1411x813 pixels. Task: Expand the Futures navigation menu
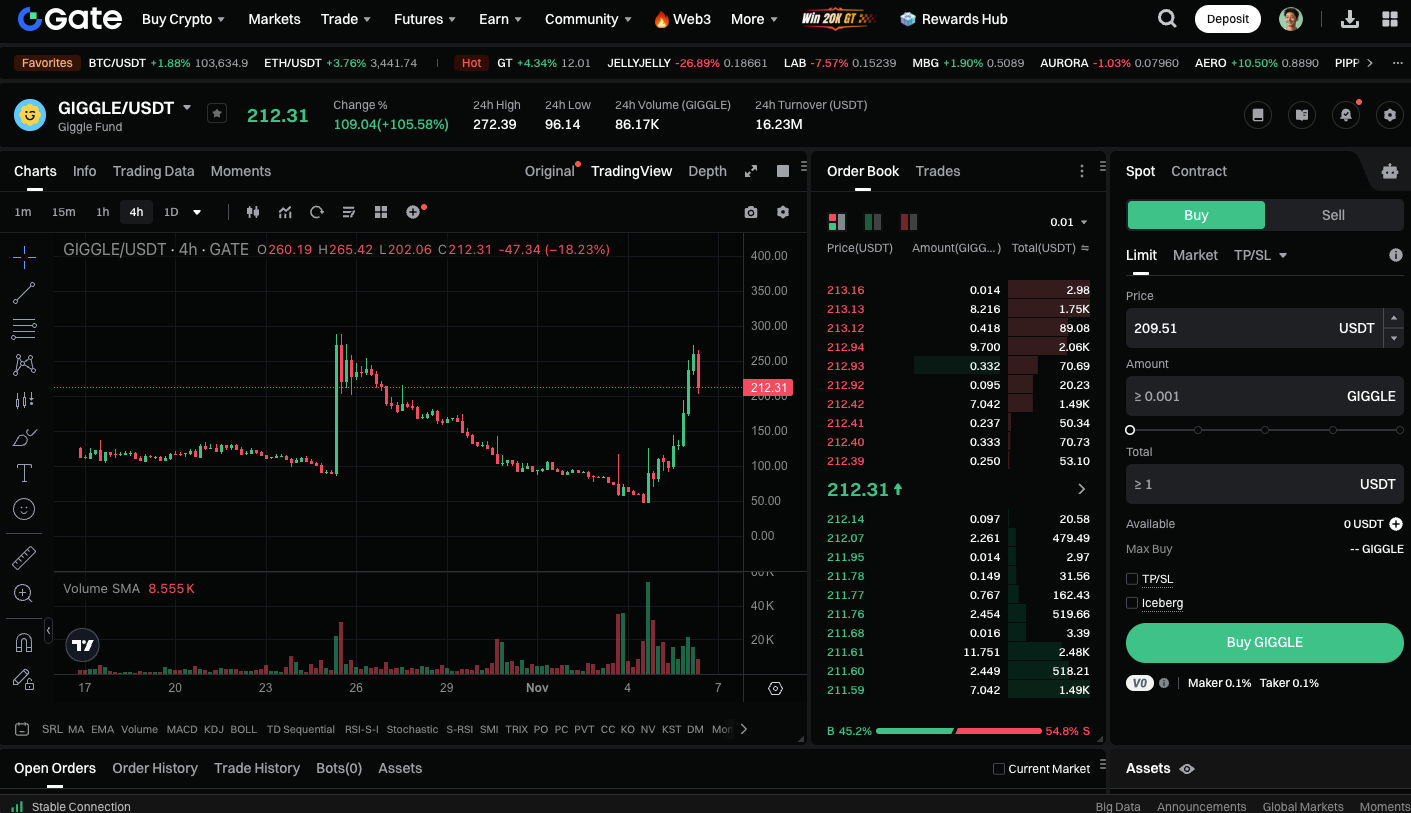[x=425, y=19]
